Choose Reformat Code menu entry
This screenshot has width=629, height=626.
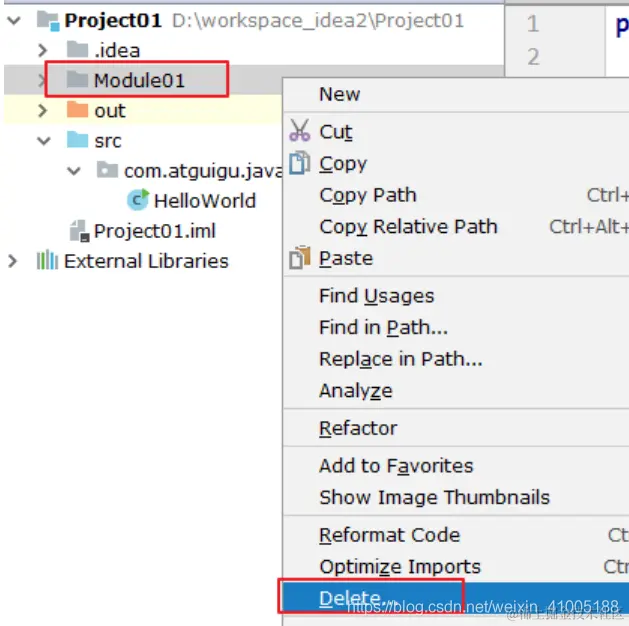click(x=456, y=535)
